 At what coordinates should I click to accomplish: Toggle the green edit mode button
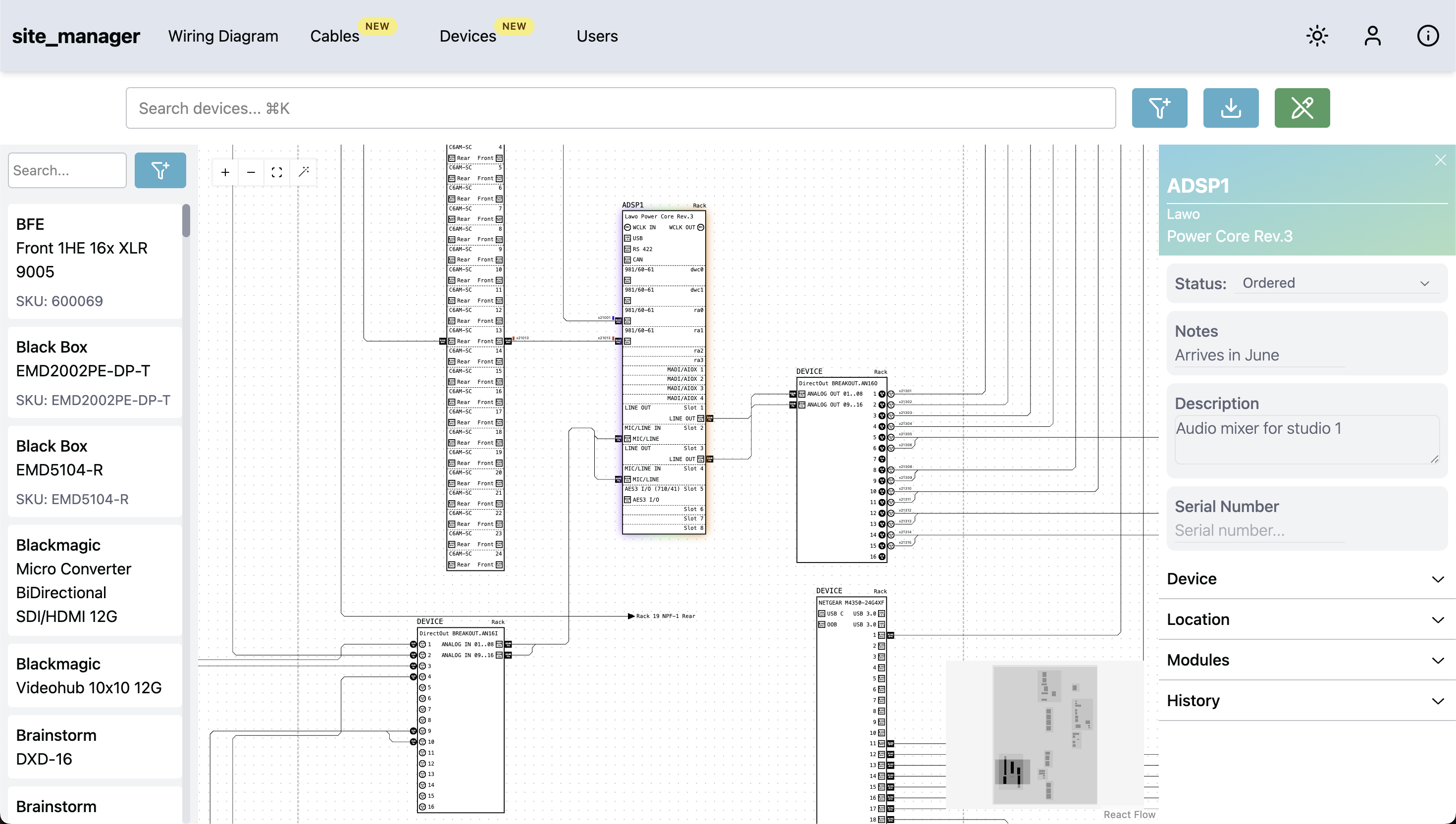[1301, 107]
